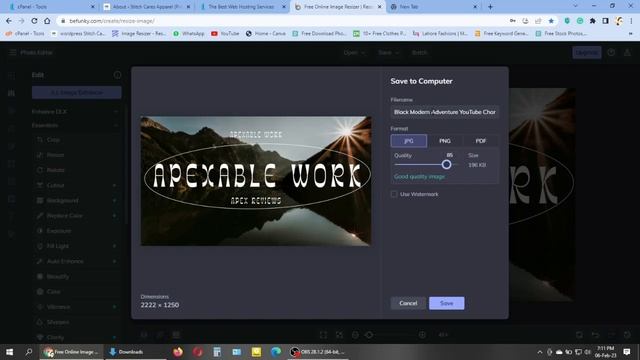Open a new browser tab with plus
Viewport: 640px width, 360px height.
coord(490,7)
